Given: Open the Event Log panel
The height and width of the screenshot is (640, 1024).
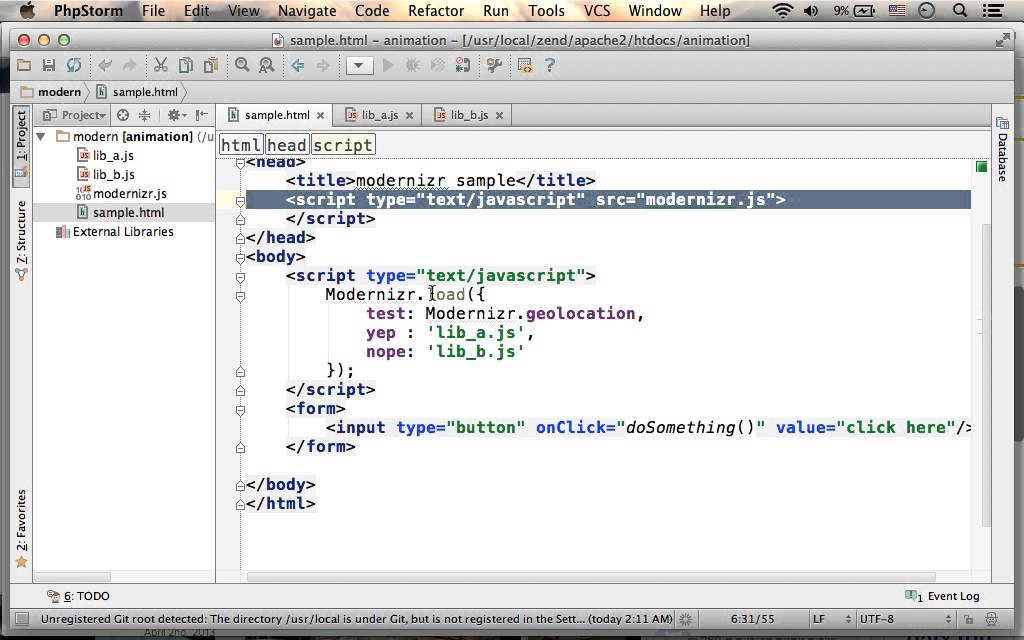Looking at the screenshot, I should (942, 596).
